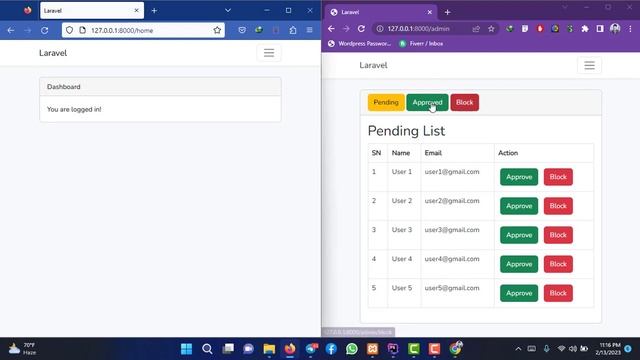View site information icon in Chrome

point(380,29)
